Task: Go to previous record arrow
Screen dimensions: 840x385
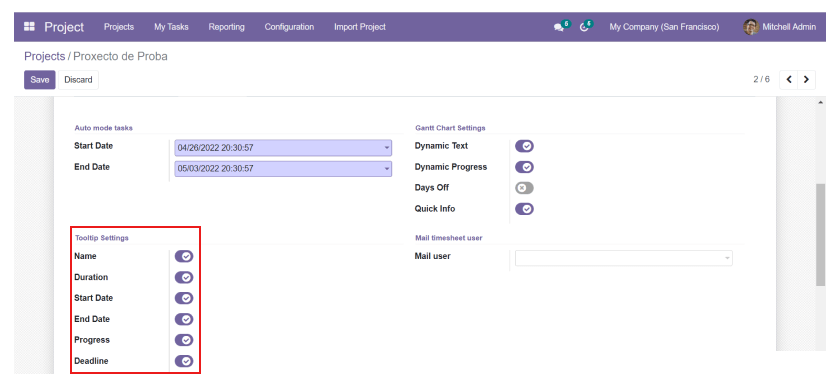Action: click(789, 79)
